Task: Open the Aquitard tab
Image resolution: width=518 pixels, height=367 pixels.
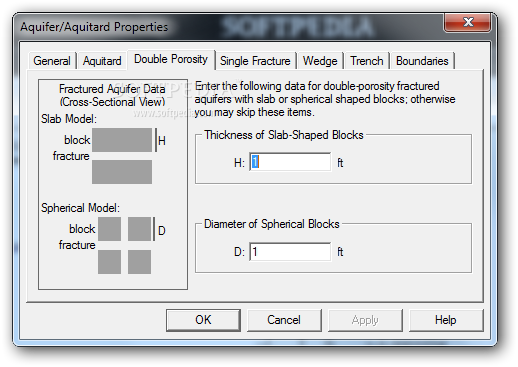Action: (x=102, y=61)
